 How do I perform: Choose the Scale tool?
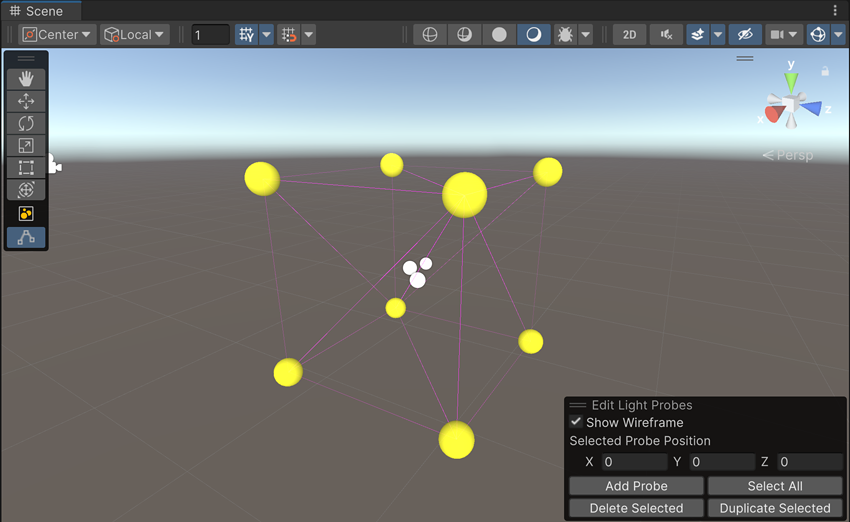pos(26,146)
